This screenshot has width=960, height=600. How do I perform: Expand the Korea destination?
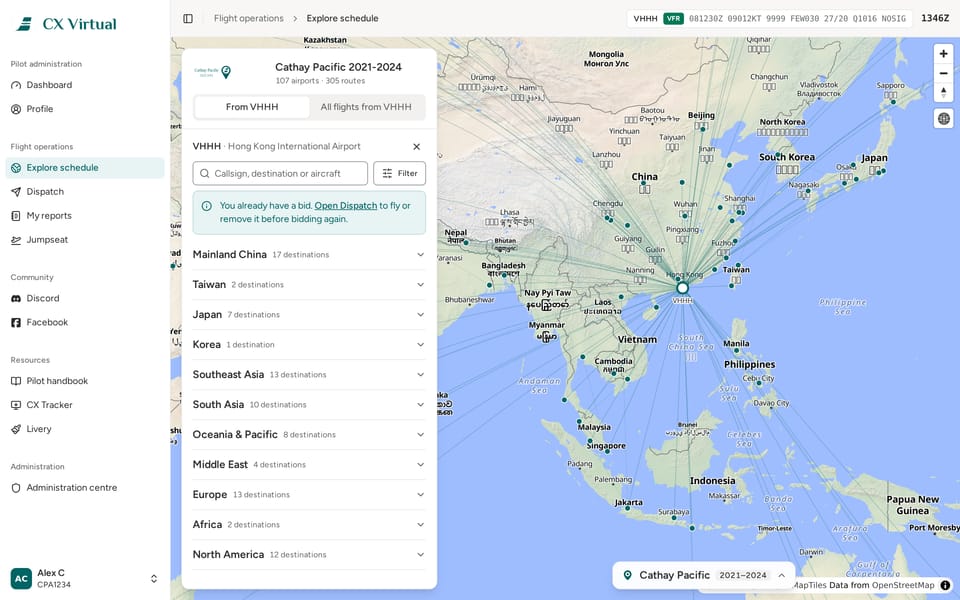tap(309, 345)
